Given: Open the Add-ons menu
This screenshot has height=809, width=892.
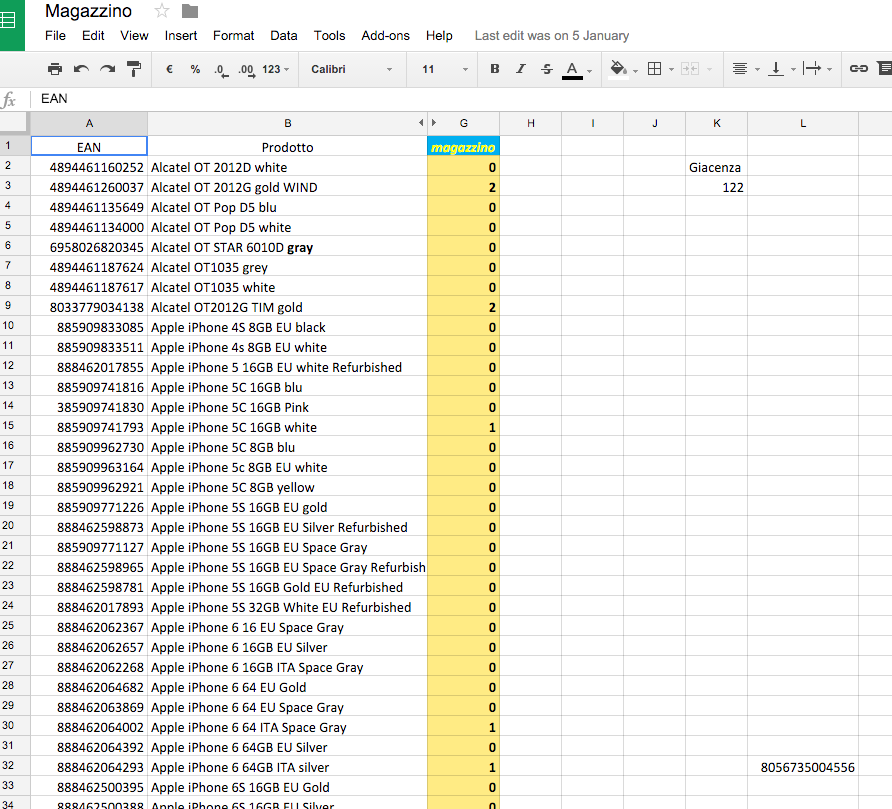Looking at the screenshot, I should point(386,36).
